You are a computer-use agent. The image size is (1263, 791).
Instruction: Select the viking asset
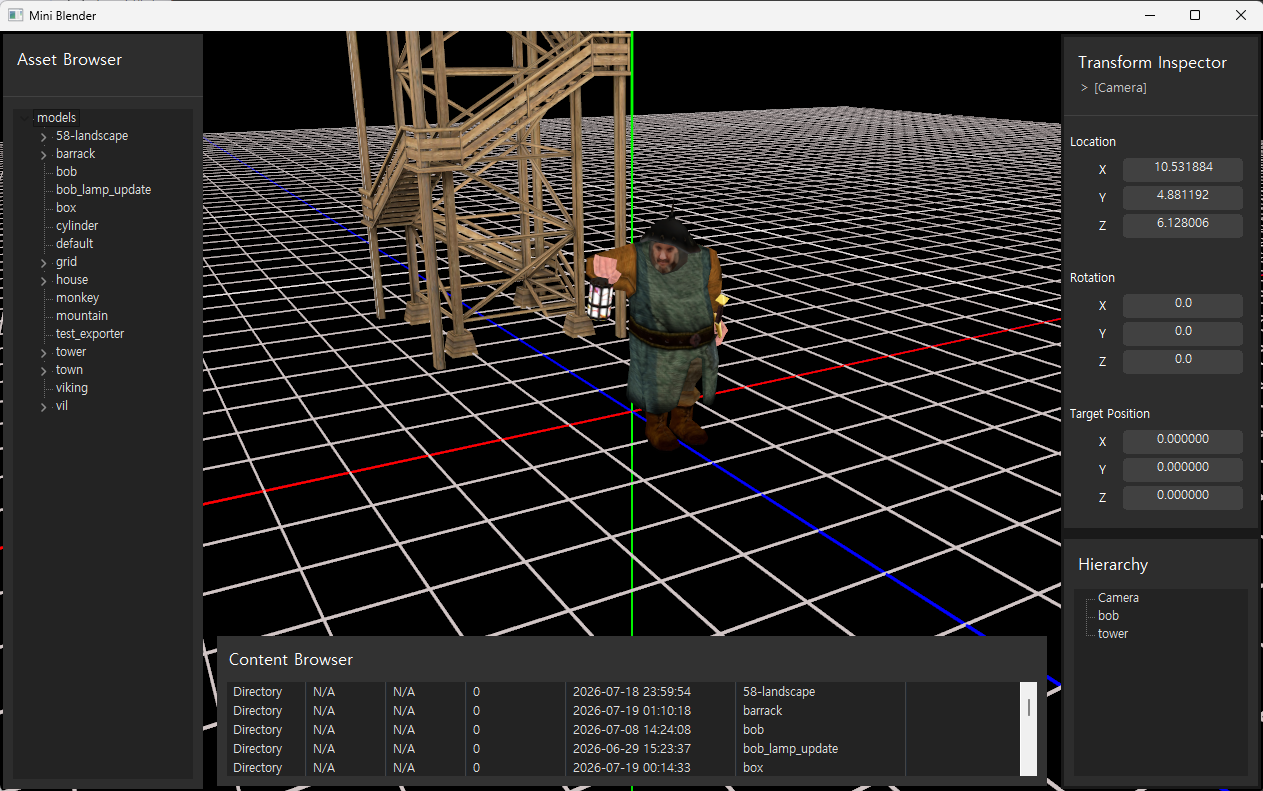pyautogui.click(x=72, y=388)
